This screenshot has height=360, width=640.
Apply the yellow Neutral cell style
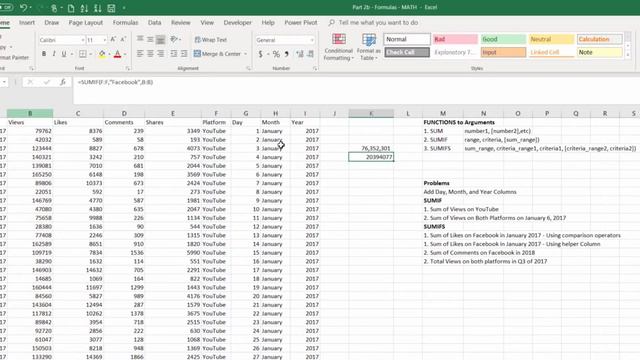point(551,39)
